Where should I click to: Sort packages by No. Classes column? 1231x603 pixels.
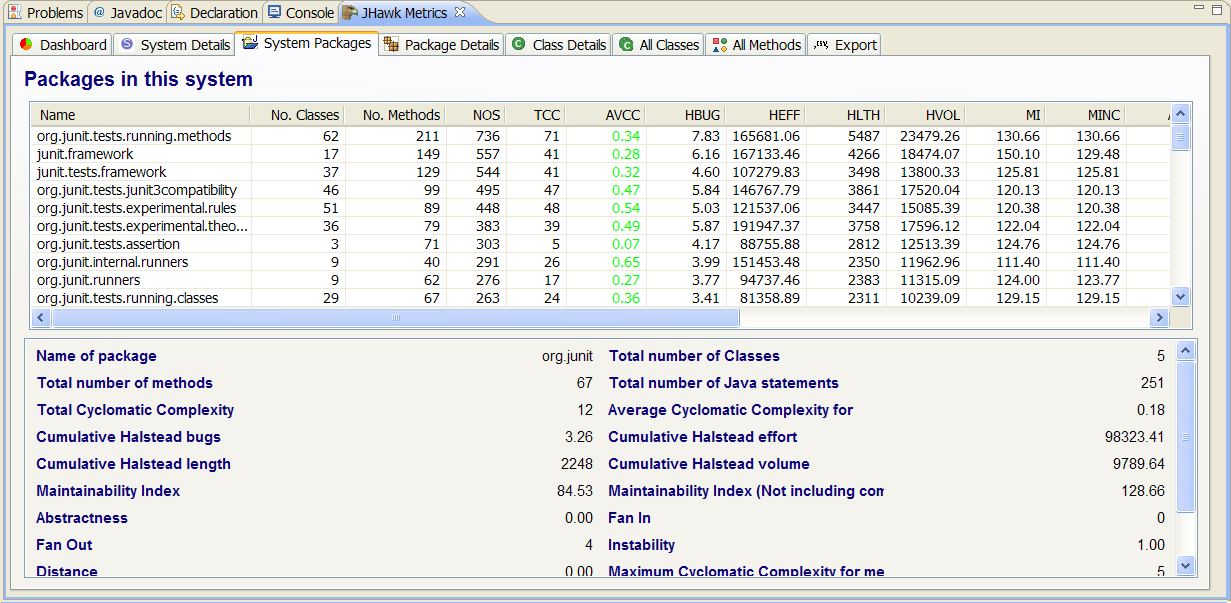tap(304, 115)
